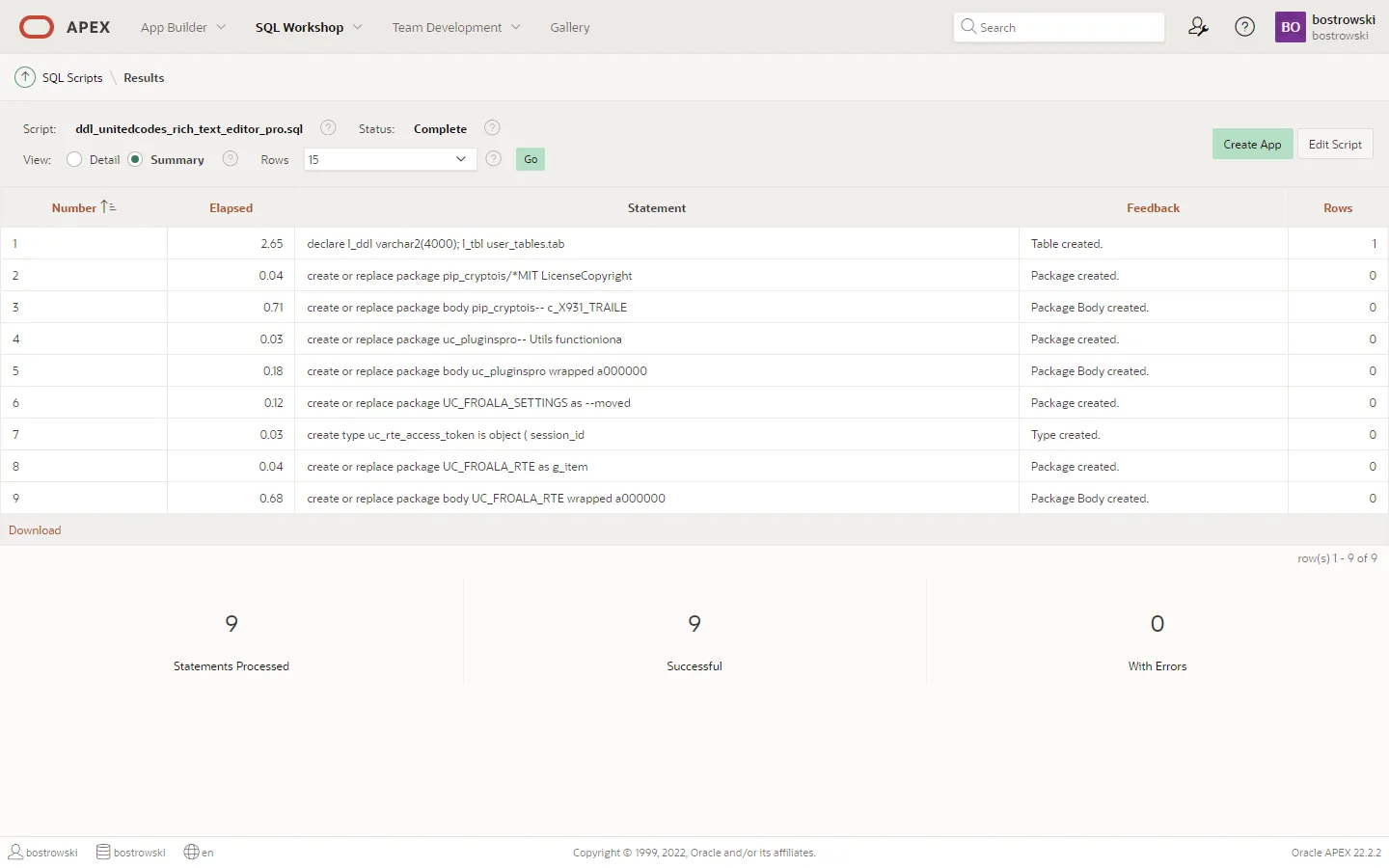Click the Download link below the table
1389x868 pixels.
click(35, 530)
